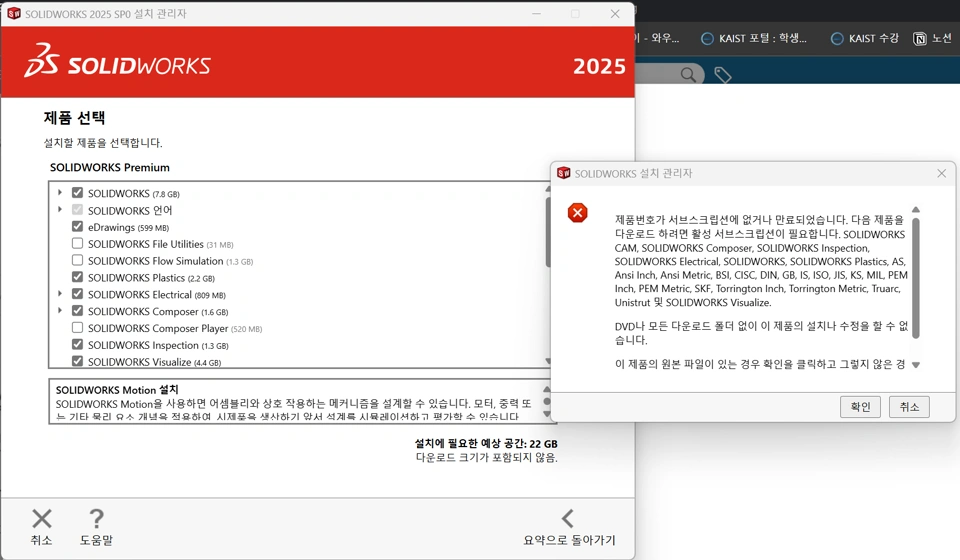
Task: Click the '제품 선택' page title
Action: point(74,118)
